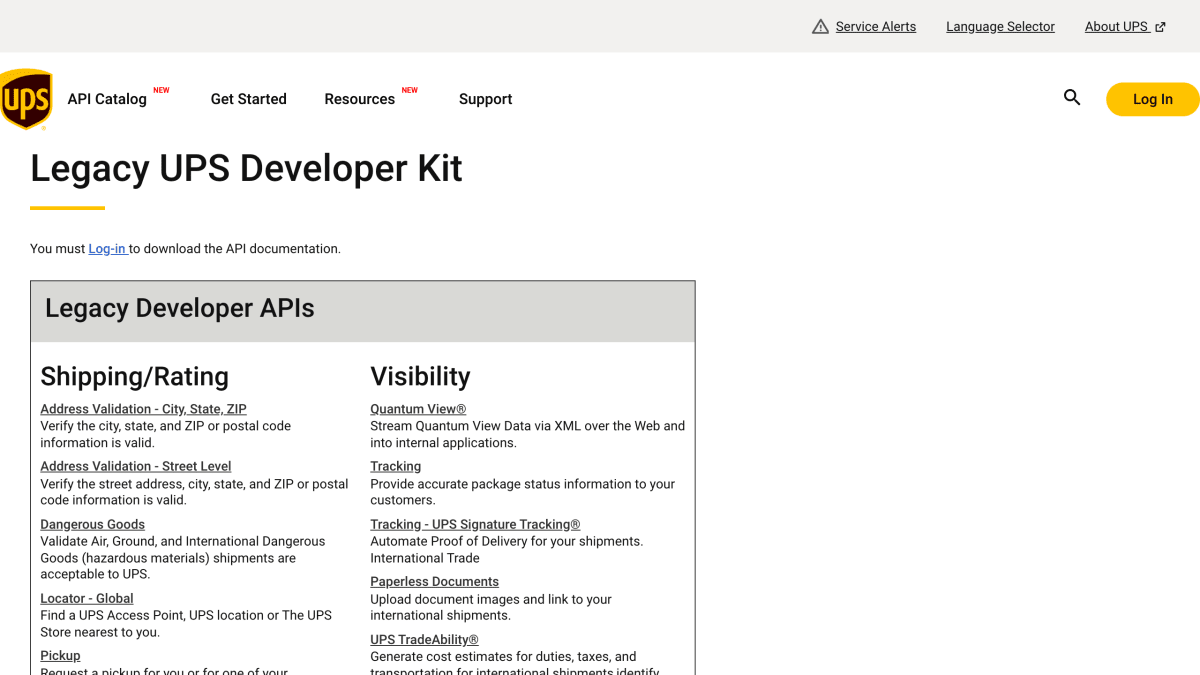Screen dimensions: 1200x675
Task: Open the About UPS link
Action: [1116, 27]
